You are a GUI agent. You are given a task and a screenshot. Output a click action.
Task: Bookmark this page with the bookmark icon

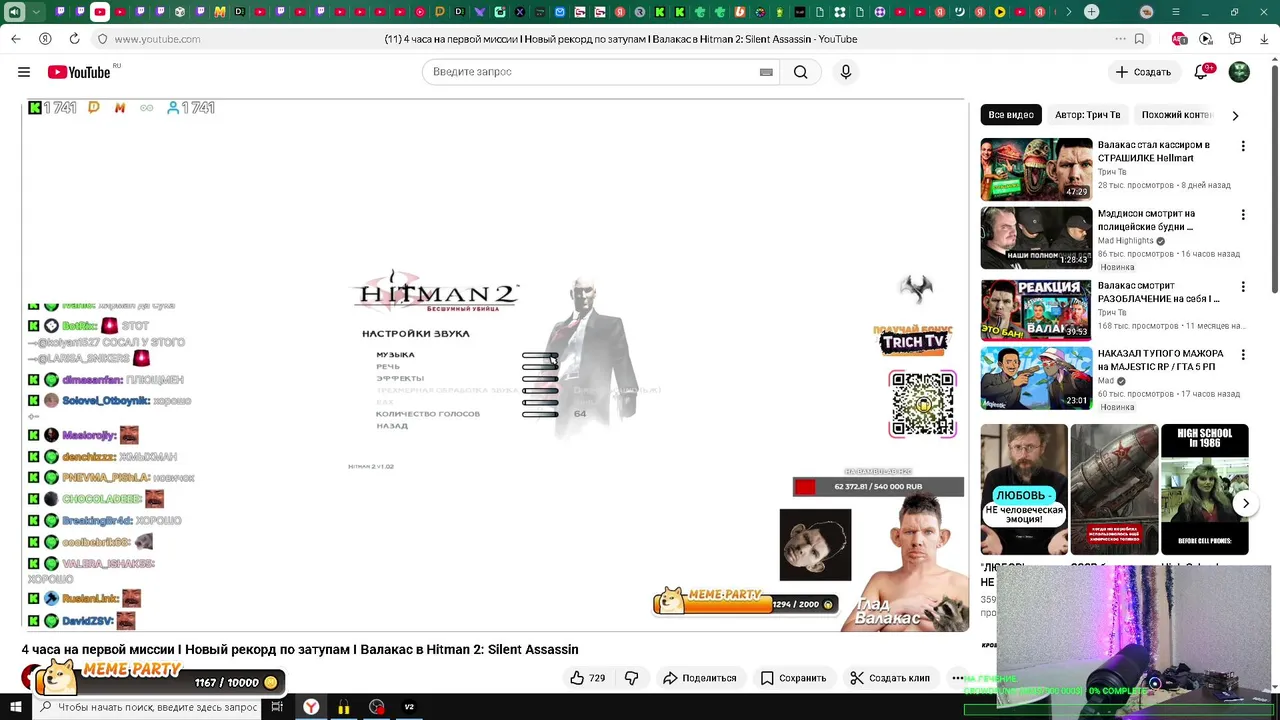1139,39
